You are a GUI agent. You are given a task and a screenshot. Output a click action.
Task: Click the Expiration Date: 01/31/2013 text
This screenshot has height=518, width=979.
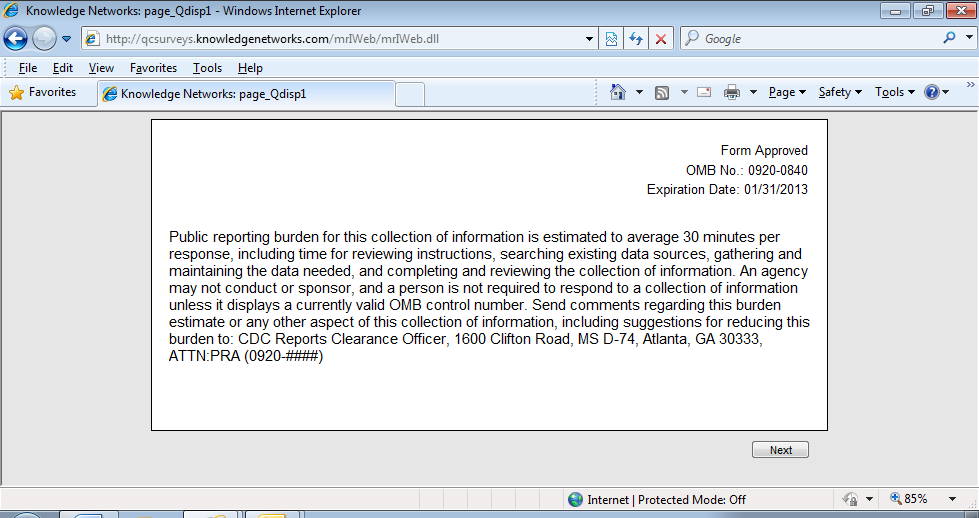point(727,190)
